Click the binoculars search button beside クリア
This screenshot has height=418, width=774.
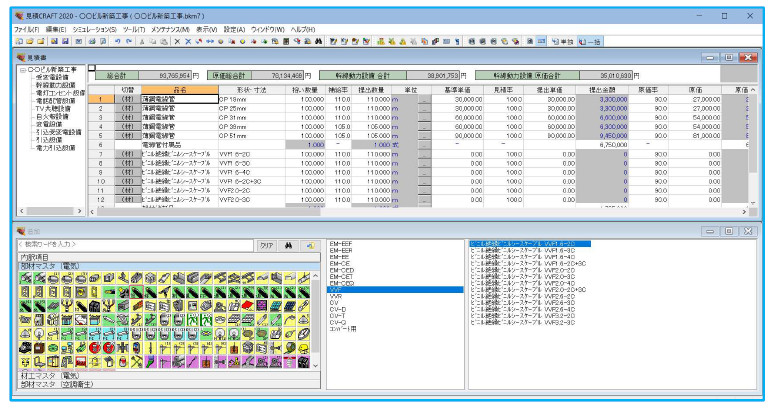pyautogui.click(x=289, y=245)
